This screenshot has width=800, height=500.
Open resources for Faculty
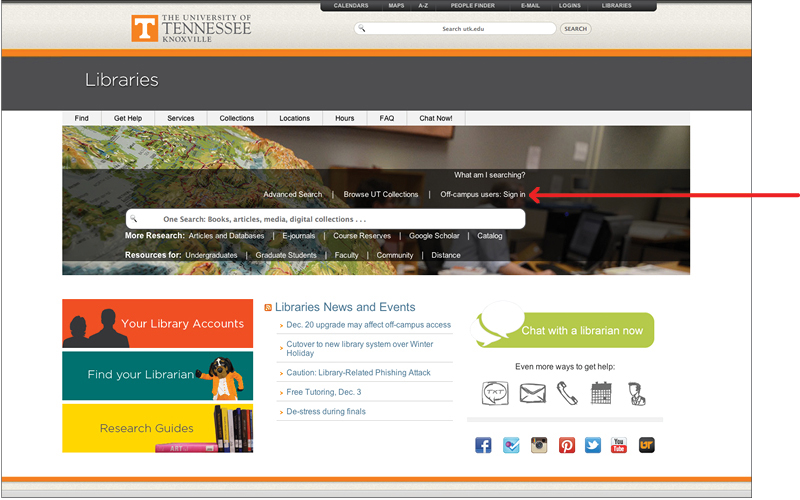coord(346,255)
